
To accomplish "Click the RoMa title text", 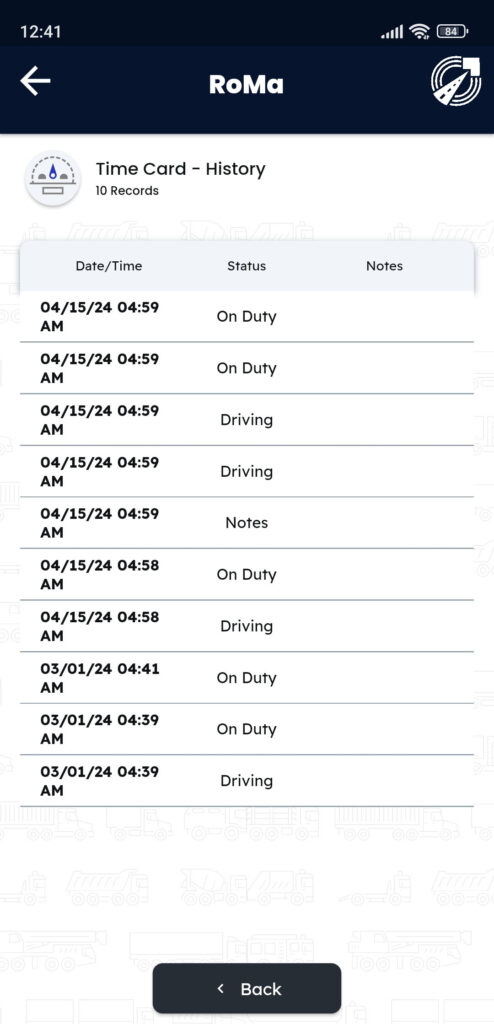I will [246, 84].
